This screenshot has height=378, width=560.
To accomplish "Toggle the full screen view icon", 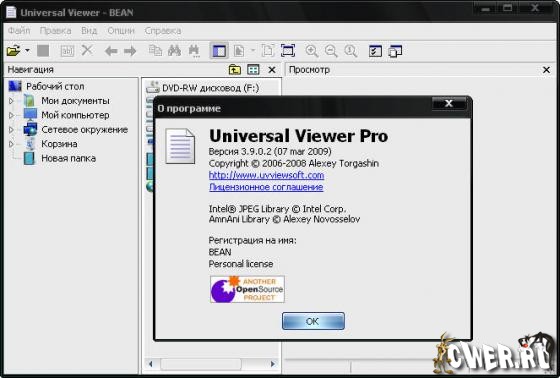I will [288, 51].
